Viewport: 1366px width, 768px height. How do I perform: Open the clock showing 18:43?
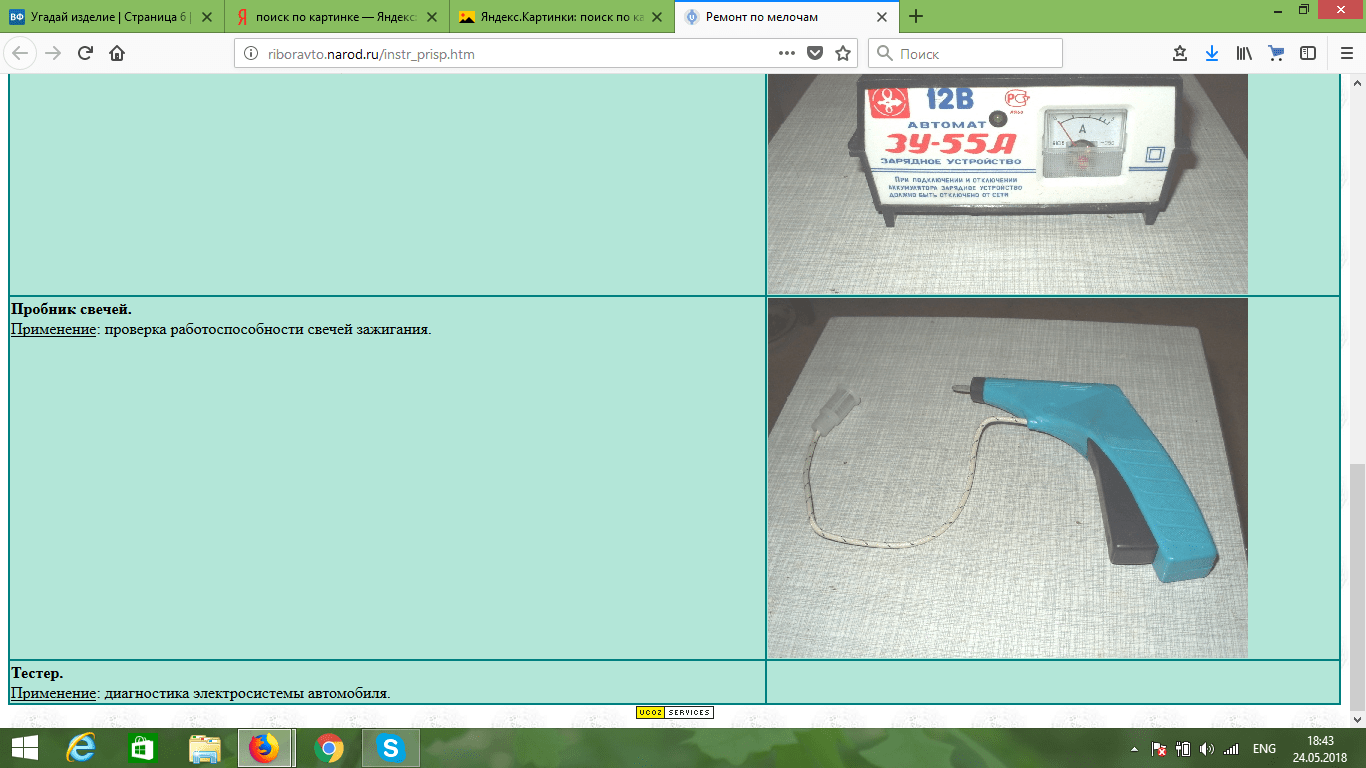[1320, 748]
